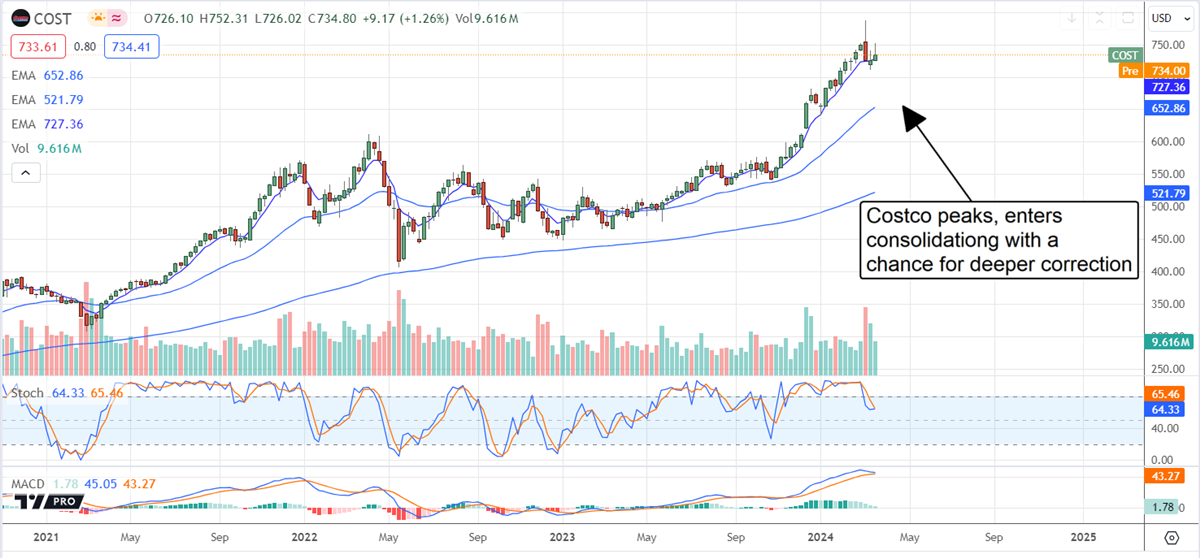Click the collapse pane chevrons icon
This screenshot has height=558, width=1200.
(1099, 18)
